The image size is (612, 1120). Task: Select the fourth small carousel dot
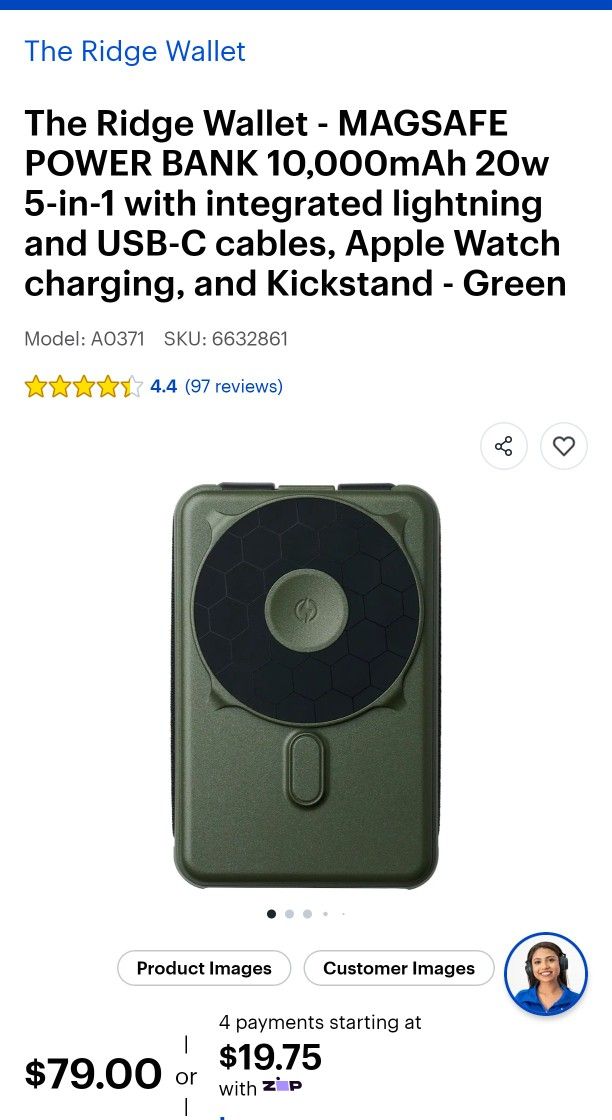(326, 914)
